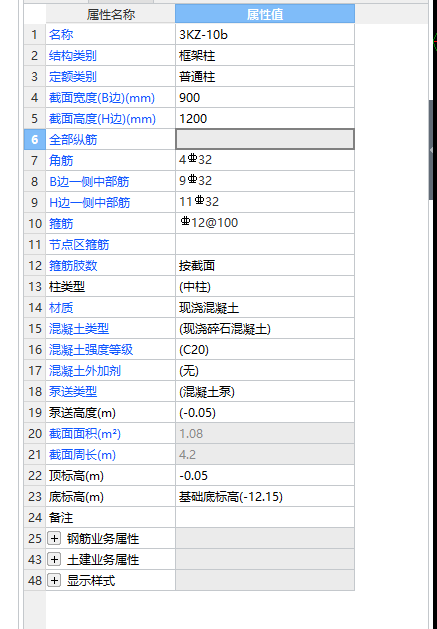Select the 混凝土外加剂 label
The image size is (437, 629).
pyautogui.click(x=85, y=370)
